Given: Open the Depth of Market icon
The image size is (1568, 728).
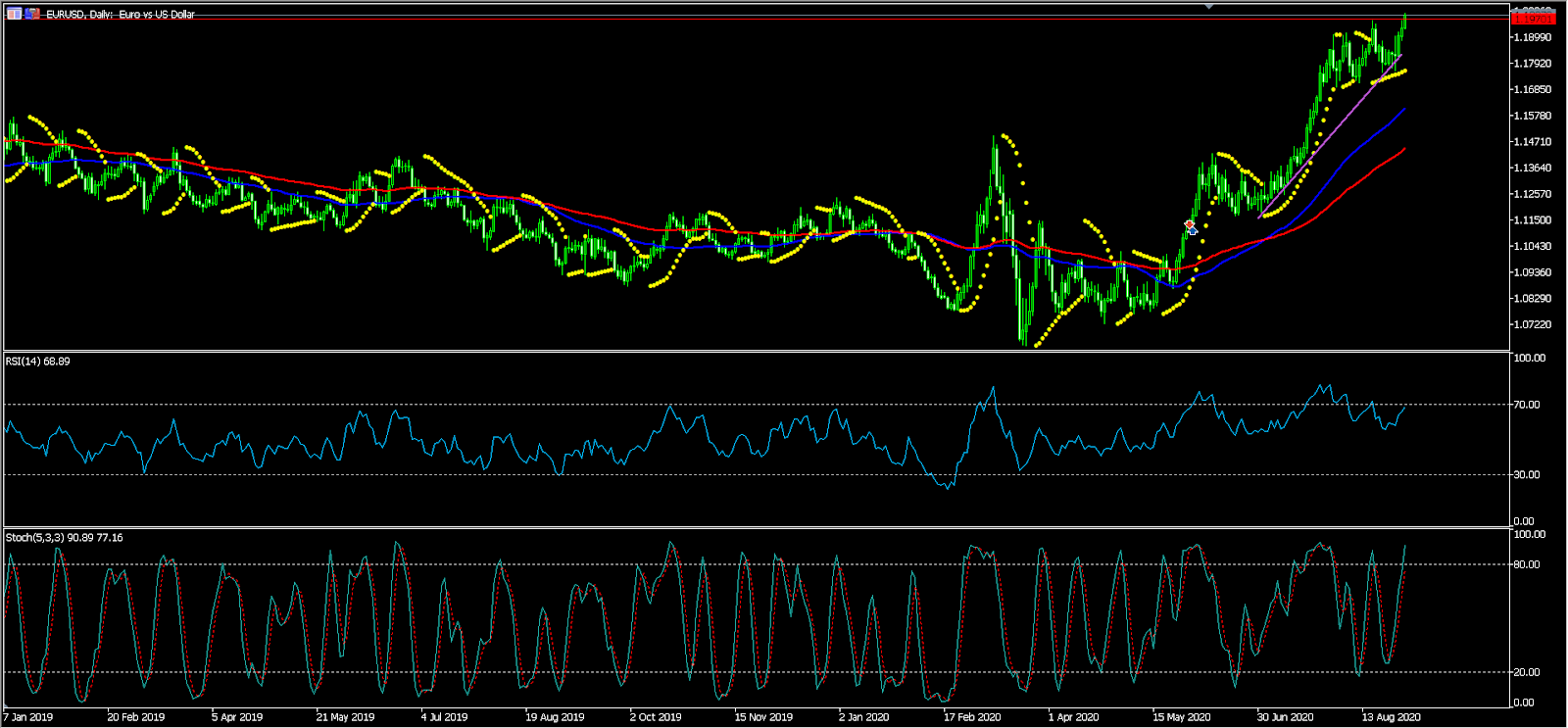Looking at the screenshot, I should click(32, 14).
